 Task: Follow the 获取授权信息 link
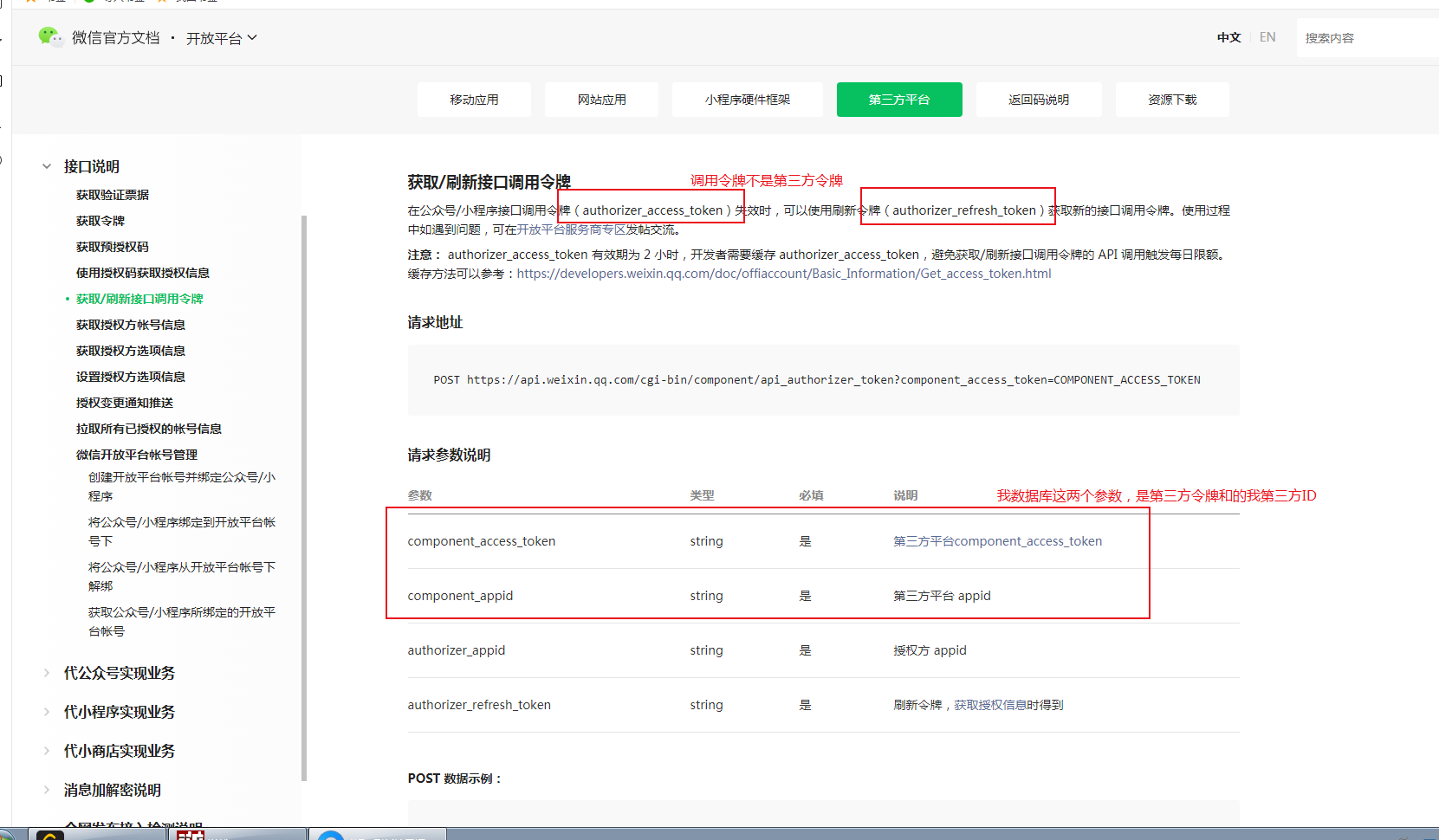point(990,705)
